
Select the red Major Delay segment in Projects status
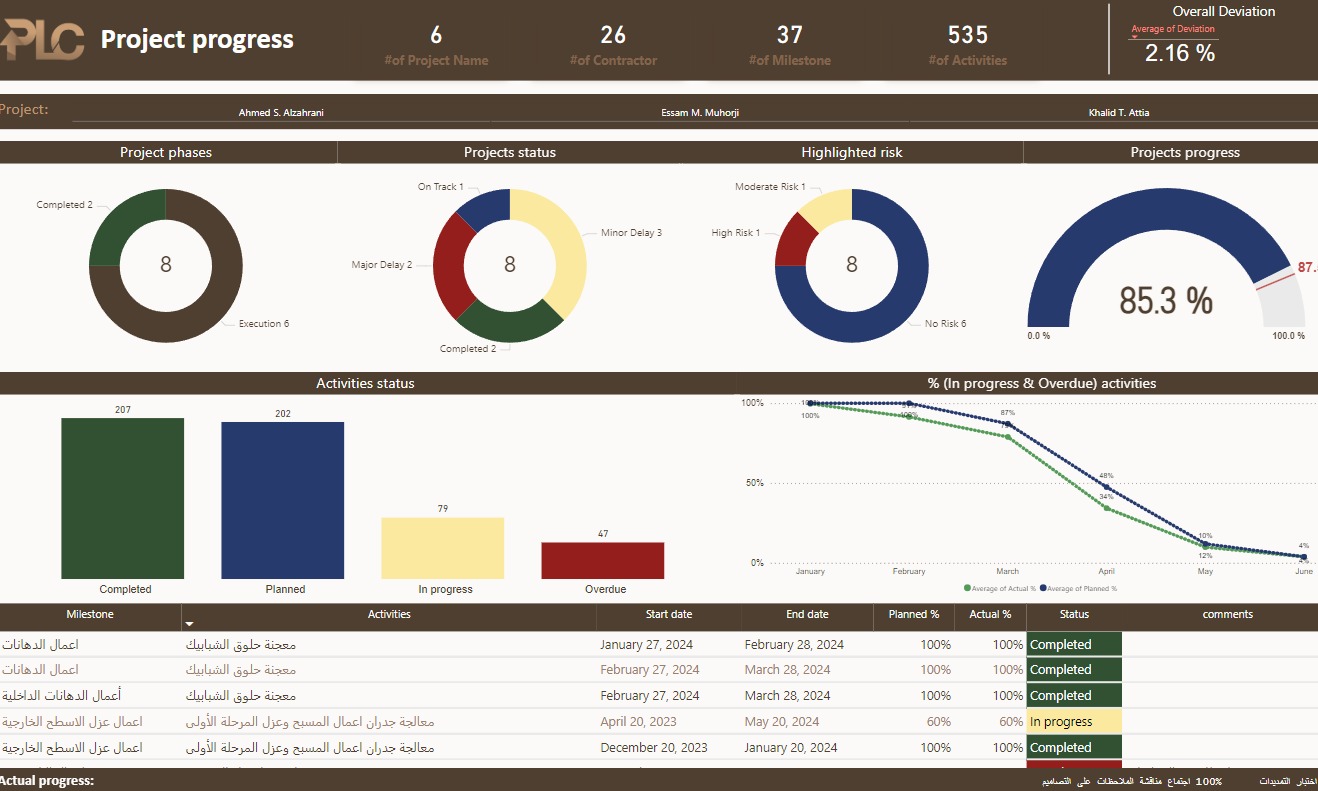click(x=450, y=265)
